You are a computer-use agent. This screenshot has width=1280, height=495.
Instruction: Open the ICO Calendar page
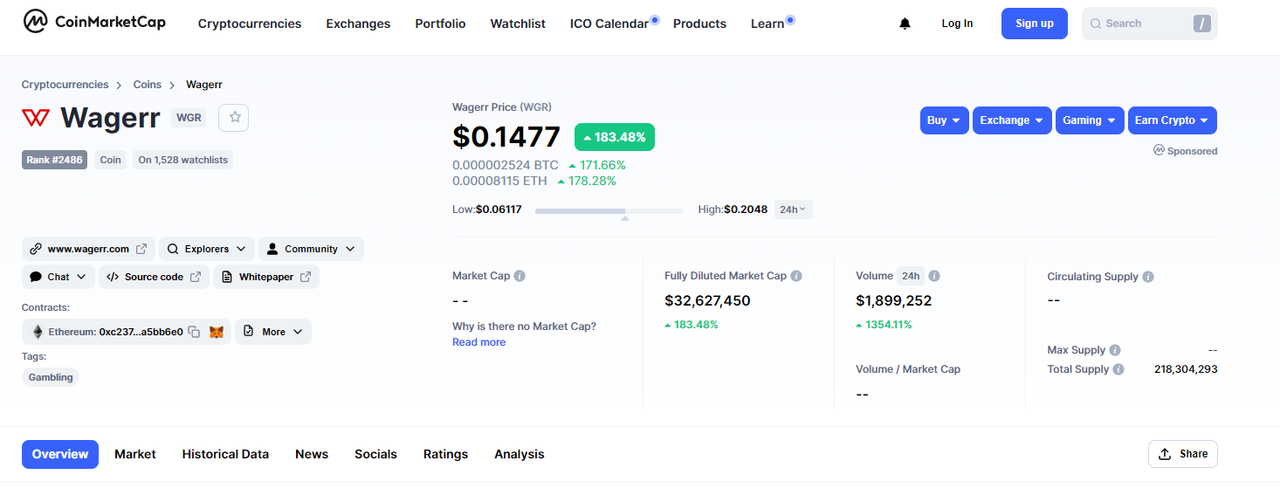[x=609, y=23]
